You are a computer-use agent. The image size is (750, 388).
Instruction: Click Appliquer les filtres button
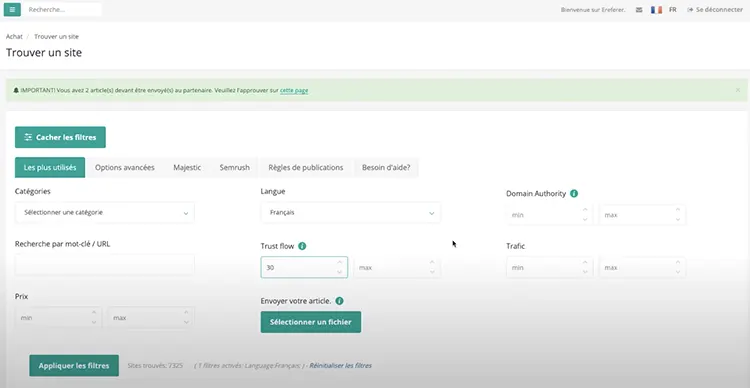click(x=74, y=366)
